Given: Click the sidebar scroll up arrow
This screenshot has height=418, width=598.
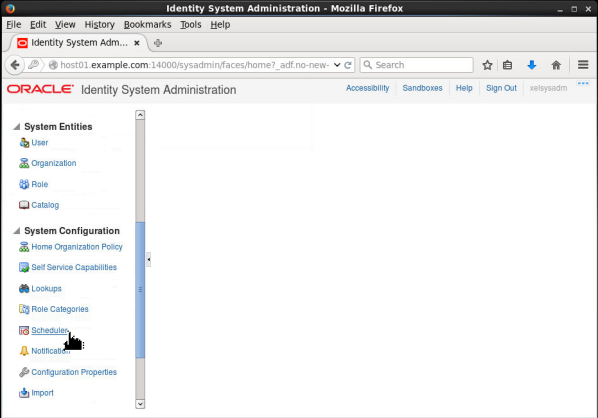Looking at the screenshot, I should (x=140, y=115).
